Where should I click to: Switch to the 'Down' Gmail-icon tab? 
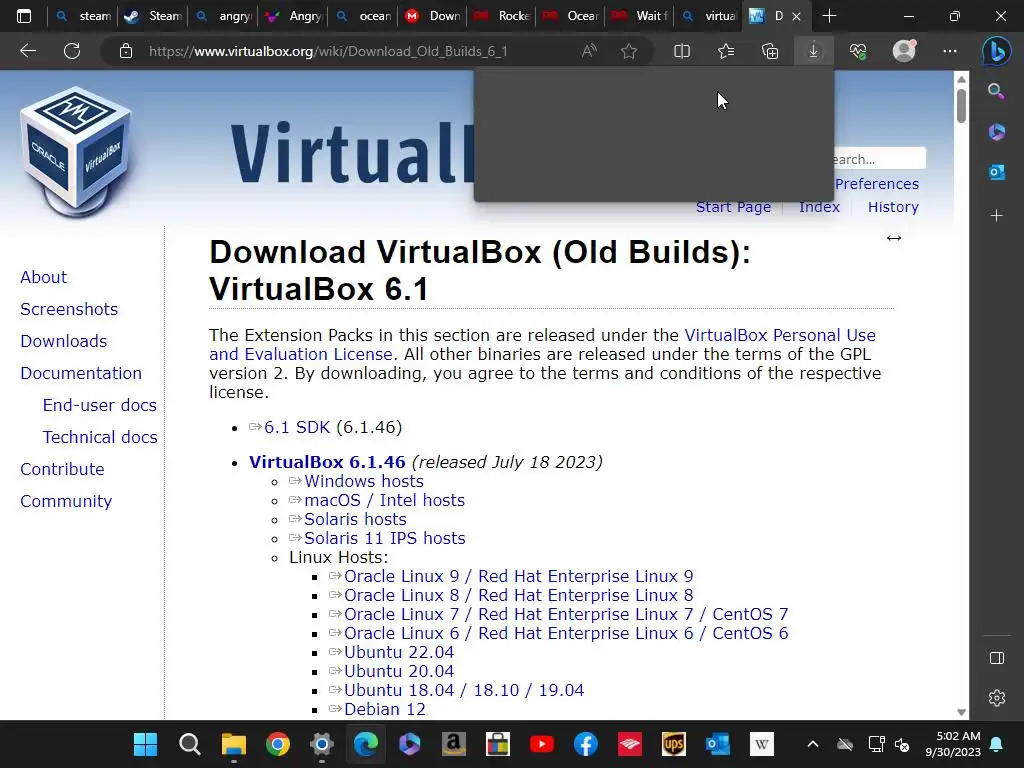pos(432,16)
